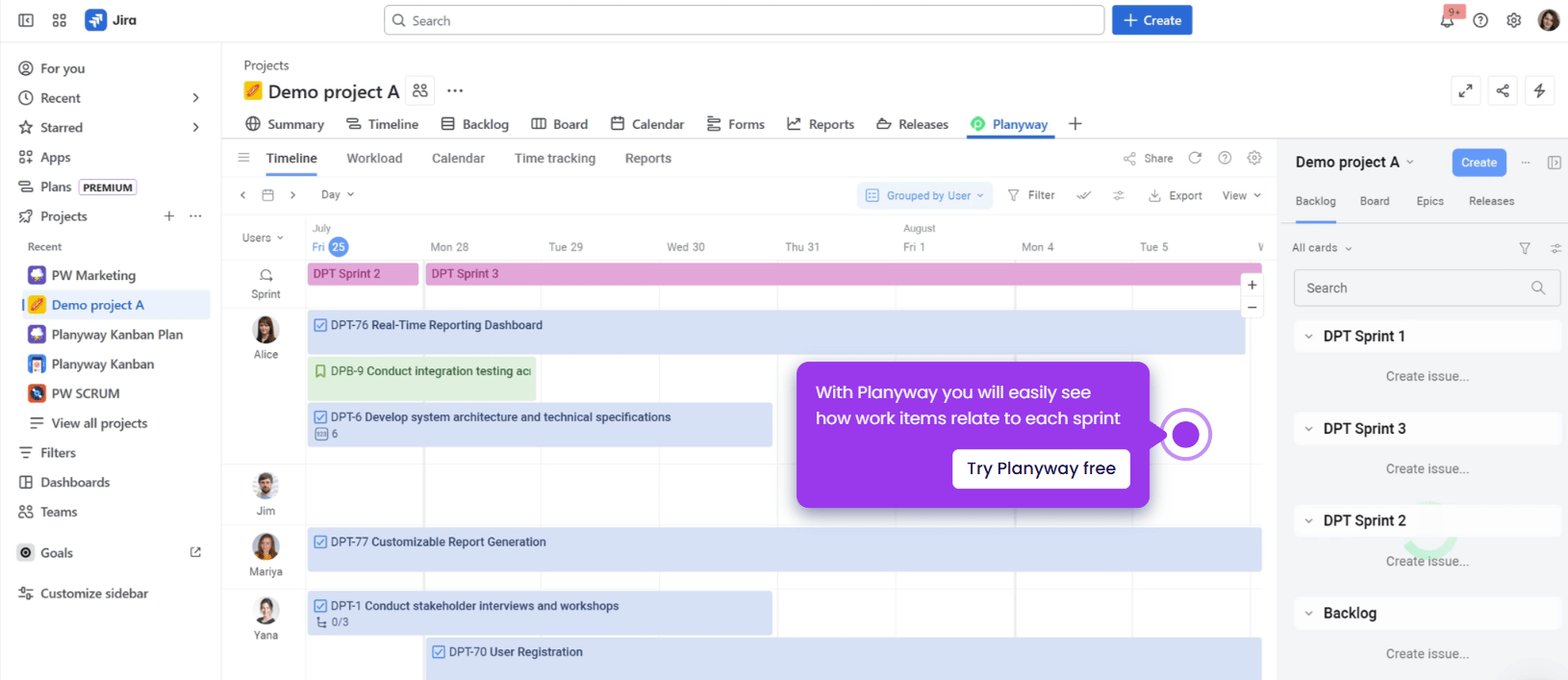The width and height of the screenshot is (1568, 680).
Task: Open Goals external link icon
Action: tap(195, 552)
